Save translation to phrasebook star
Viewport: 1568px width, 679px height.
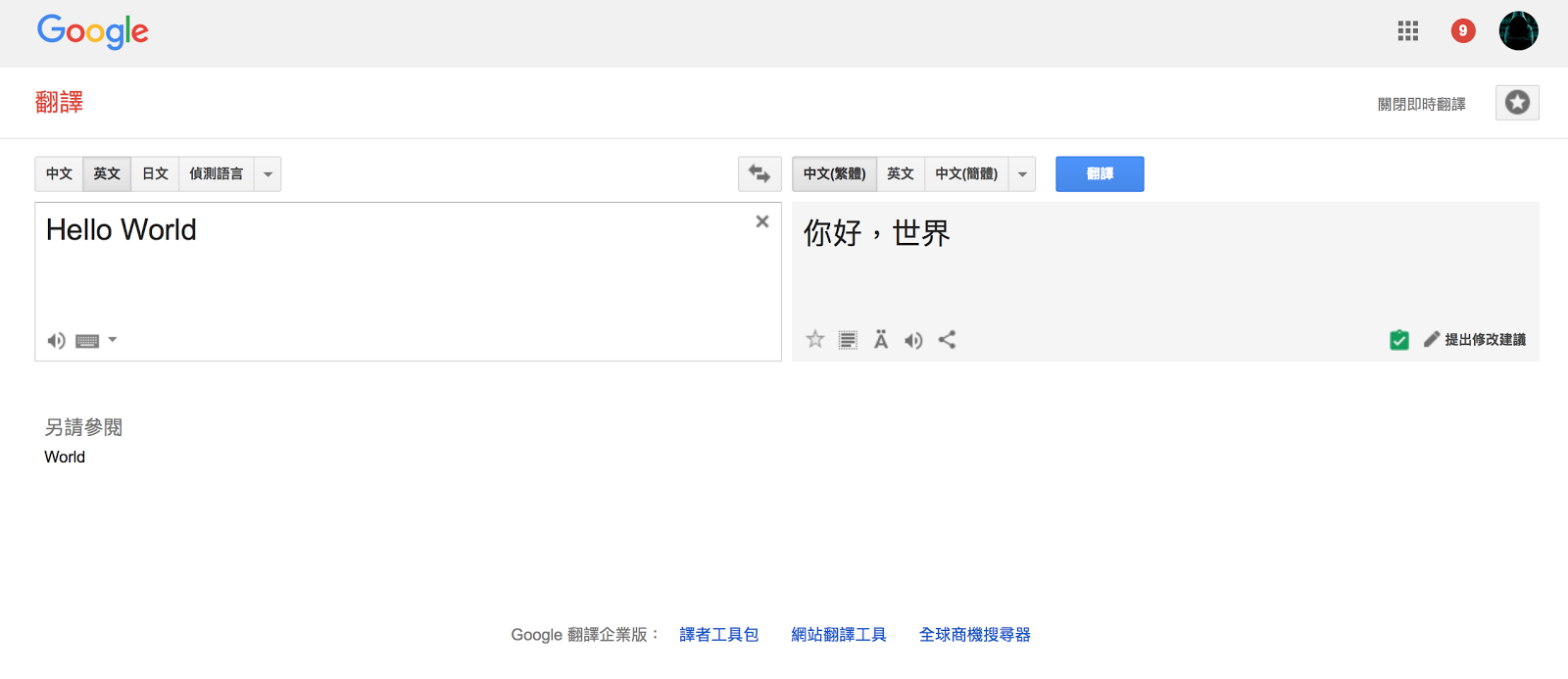pyautogui.click(x=815, y=340)
